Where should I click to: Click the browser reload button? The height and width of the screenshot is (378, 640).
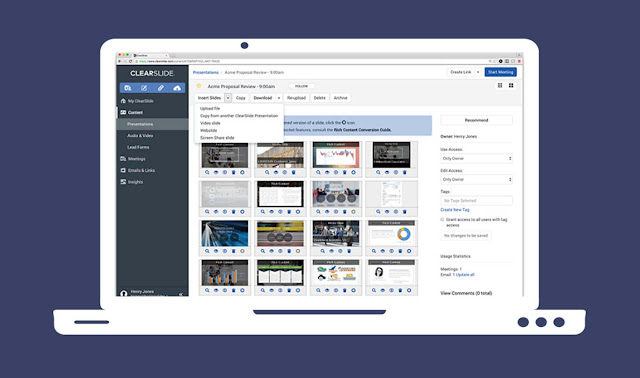131,61
